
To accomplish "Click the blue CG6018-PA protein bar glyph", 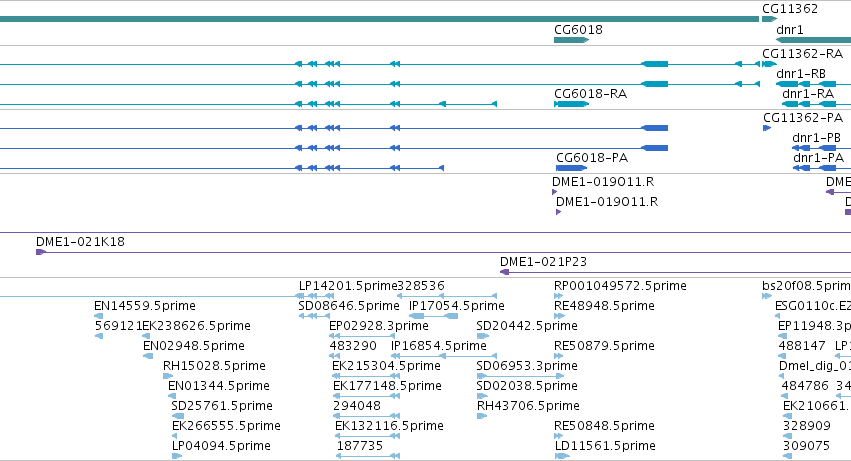I will pos(571,168).
